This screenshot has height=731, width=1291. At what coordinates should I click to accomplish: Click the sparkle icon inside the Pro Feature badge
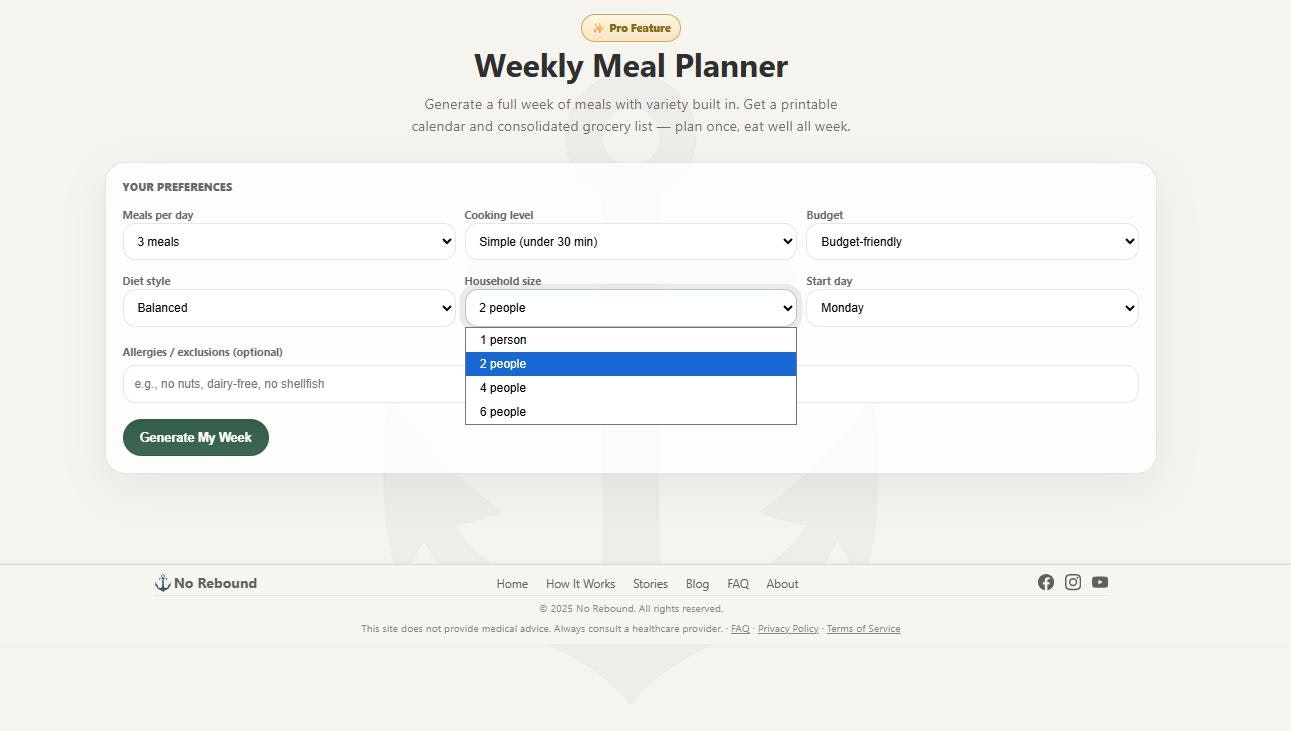pyautogui.click(x=597, y=28)
